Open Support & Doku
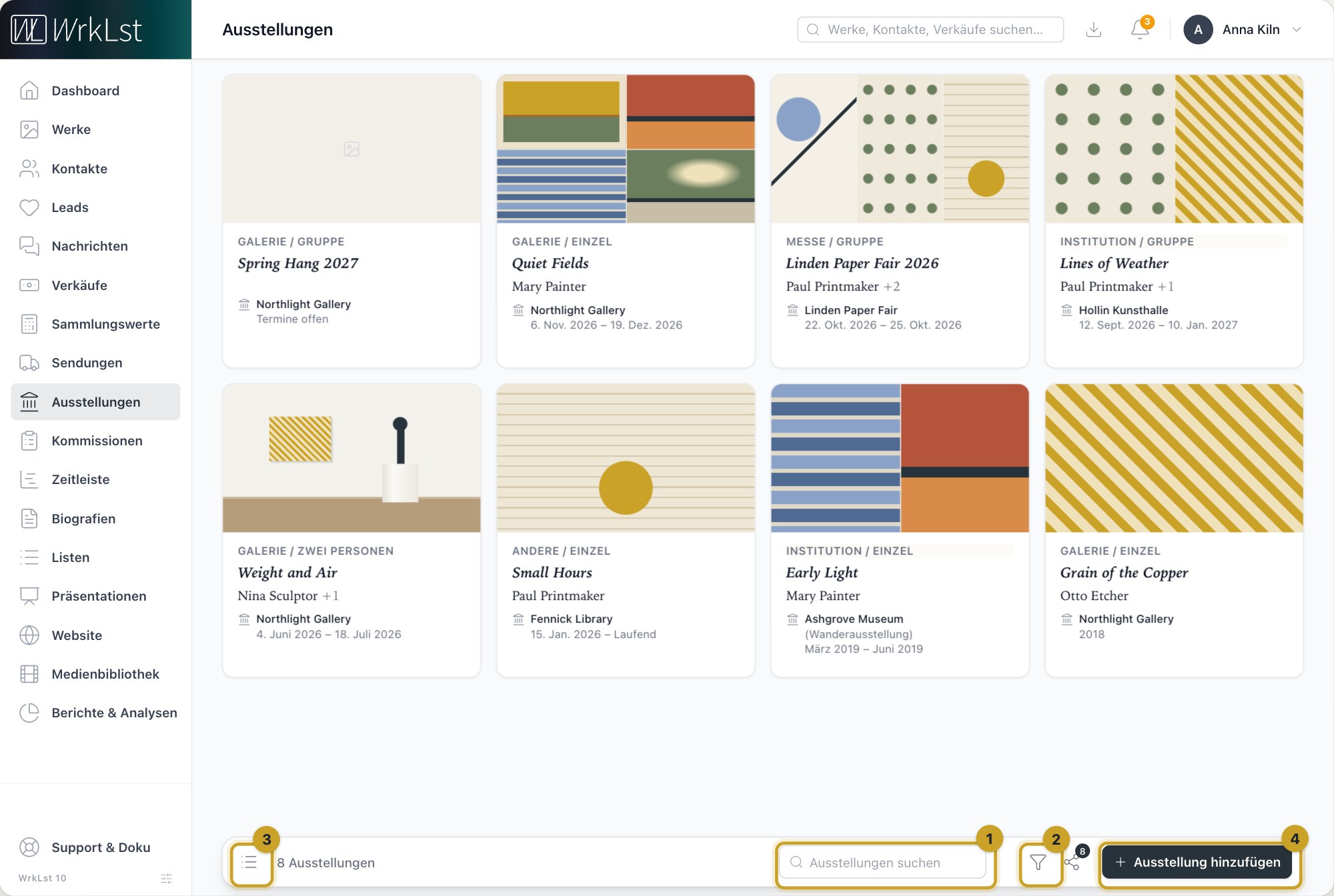Screen dimensions: 1334x896 pos(95,847)
